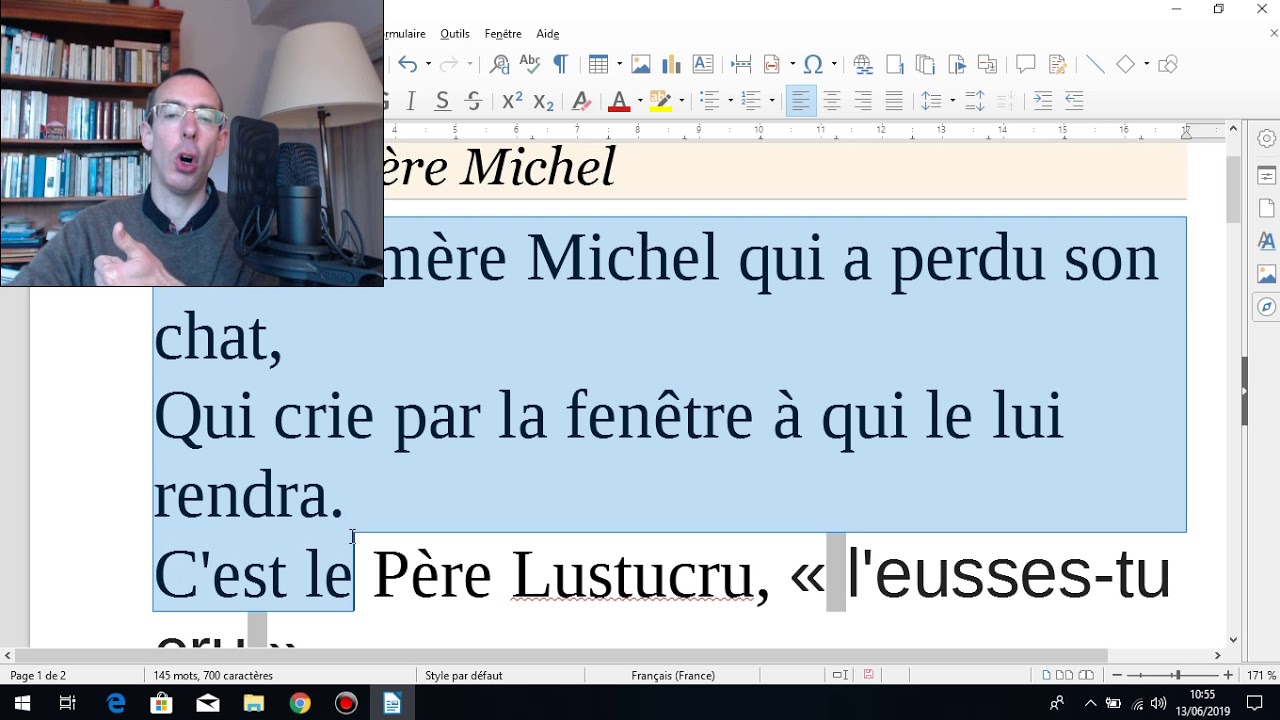Insert a hyperlink with the globe icon
1280x720 pixels.
click(x=862, y=64)
